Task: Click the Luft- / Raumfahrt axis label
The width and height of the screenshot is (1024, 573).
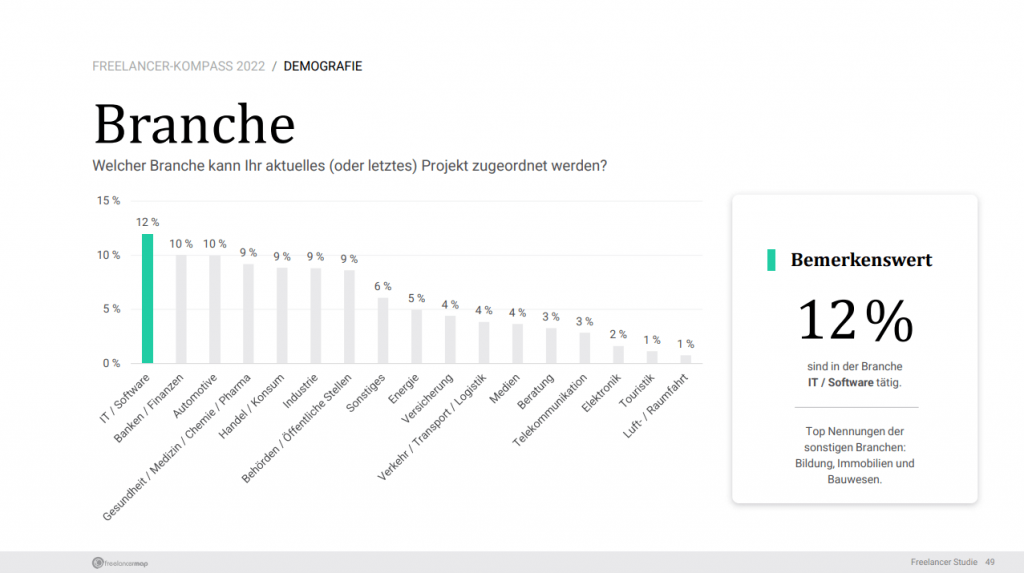Action: click(656, 406)
